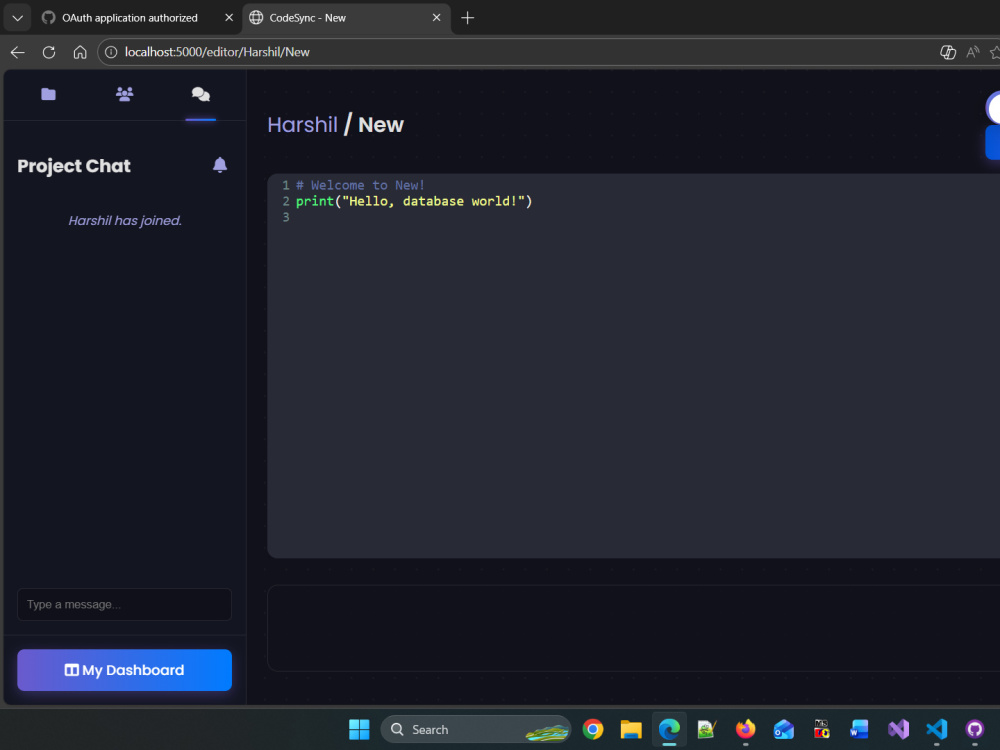Click the My Dashboard button
This screenshot has width=1000, height=750.
(x=124, y=670)
